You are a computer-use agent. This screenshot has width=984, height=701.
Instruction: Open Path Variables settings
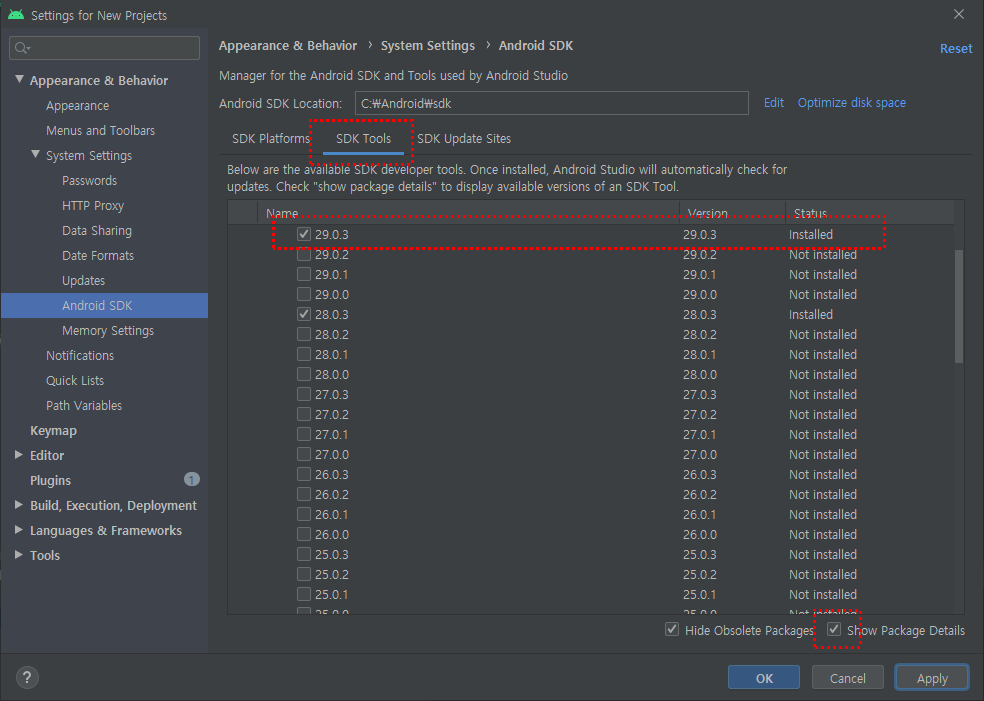(83, 405)
